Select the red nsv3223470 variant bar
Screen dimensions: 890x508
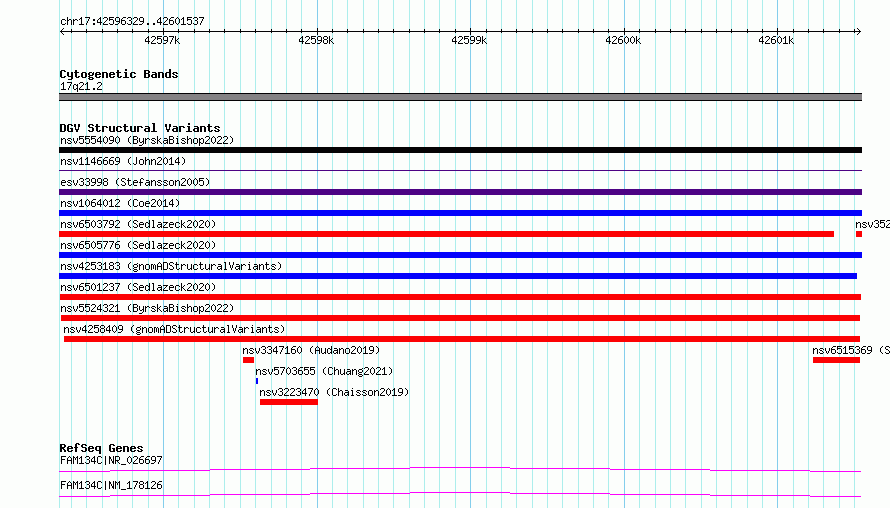click(289, 402)
